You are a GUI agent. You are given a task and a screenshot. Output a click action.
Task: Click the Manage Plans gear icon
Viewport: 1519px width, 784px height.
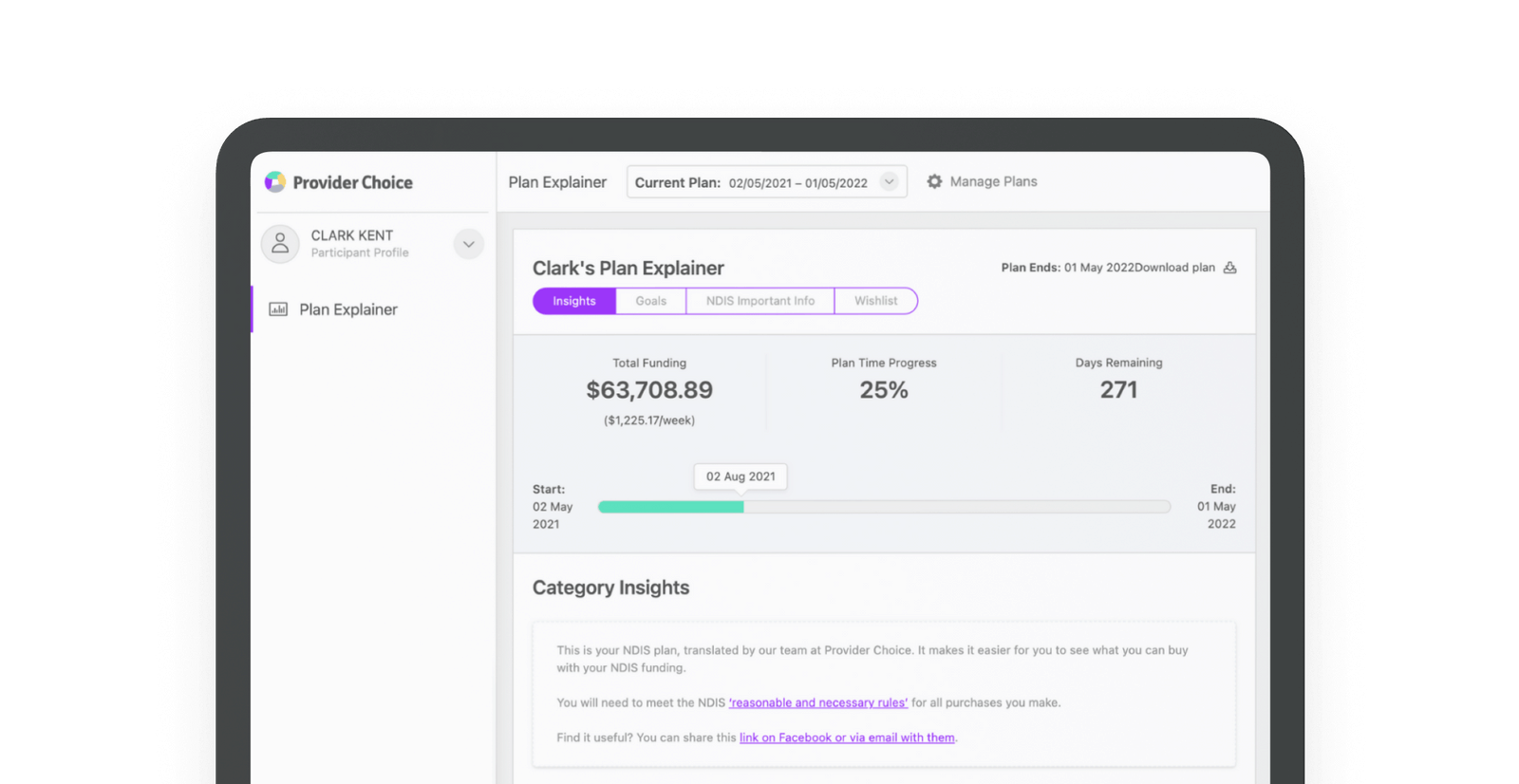(x=934, y=181)
